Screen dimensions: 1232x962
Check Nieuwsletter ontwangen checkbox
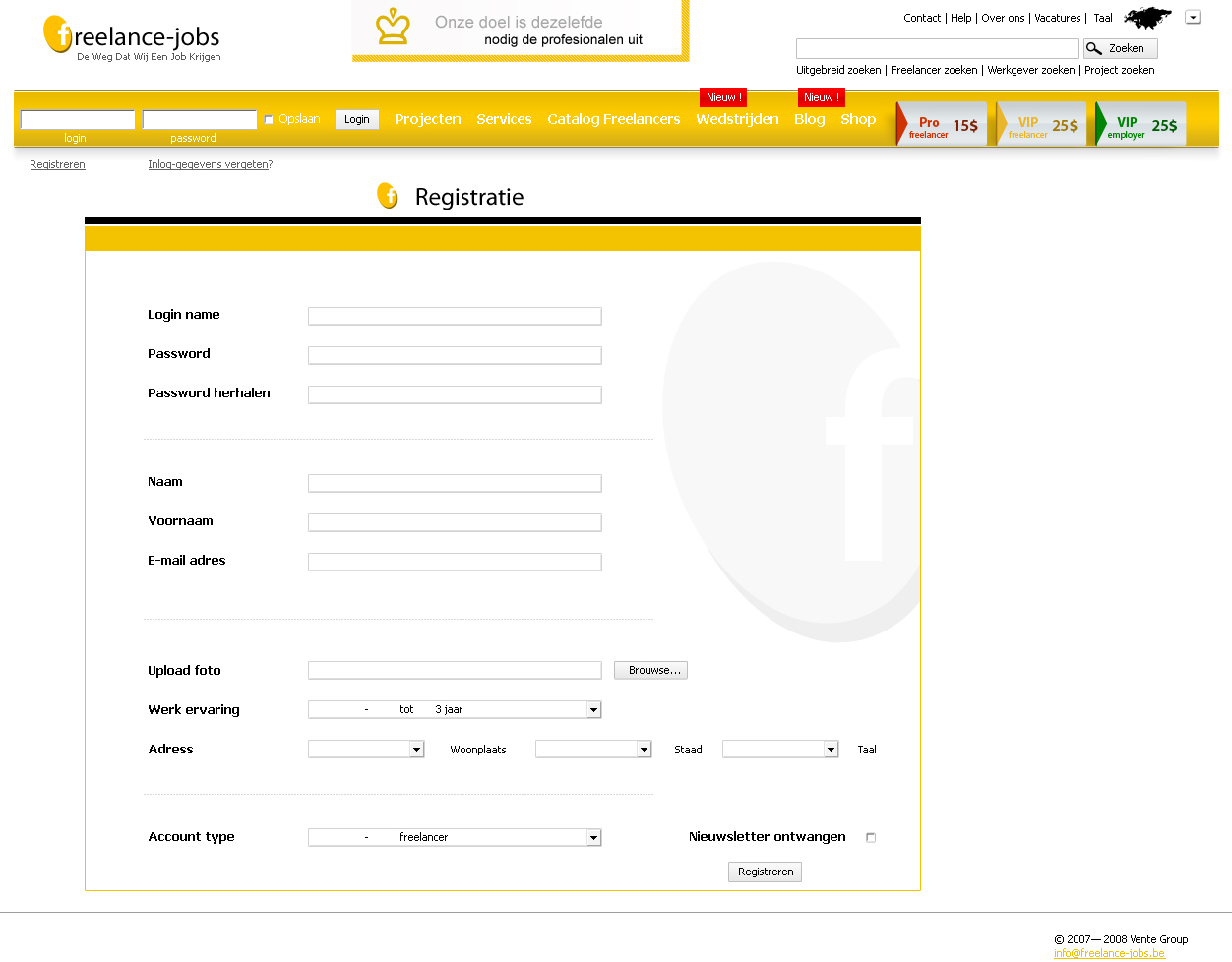point(871,838)
